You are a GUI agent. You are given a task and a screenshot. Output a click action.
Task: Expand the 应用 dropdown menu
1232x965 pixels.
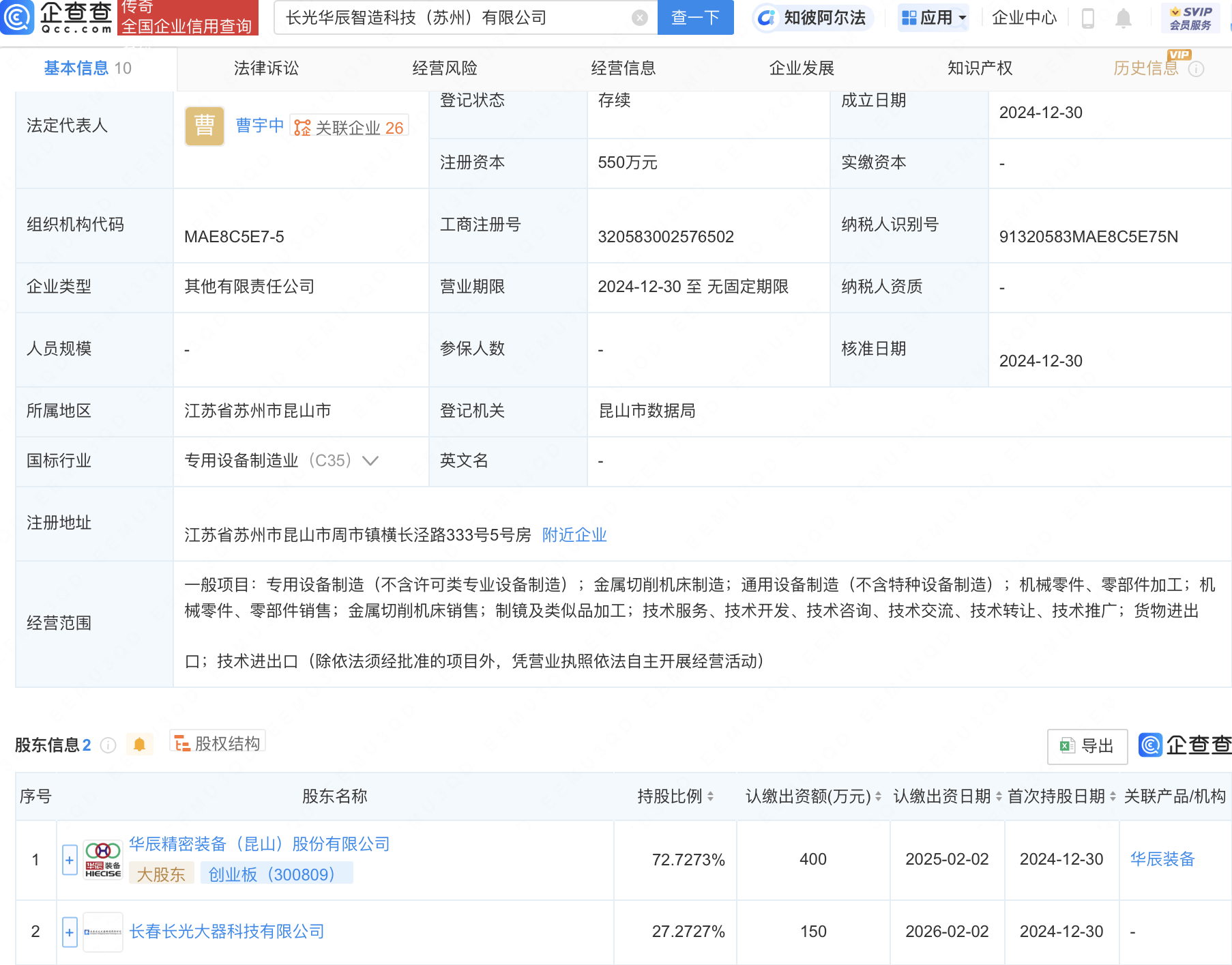coord(933,18)
